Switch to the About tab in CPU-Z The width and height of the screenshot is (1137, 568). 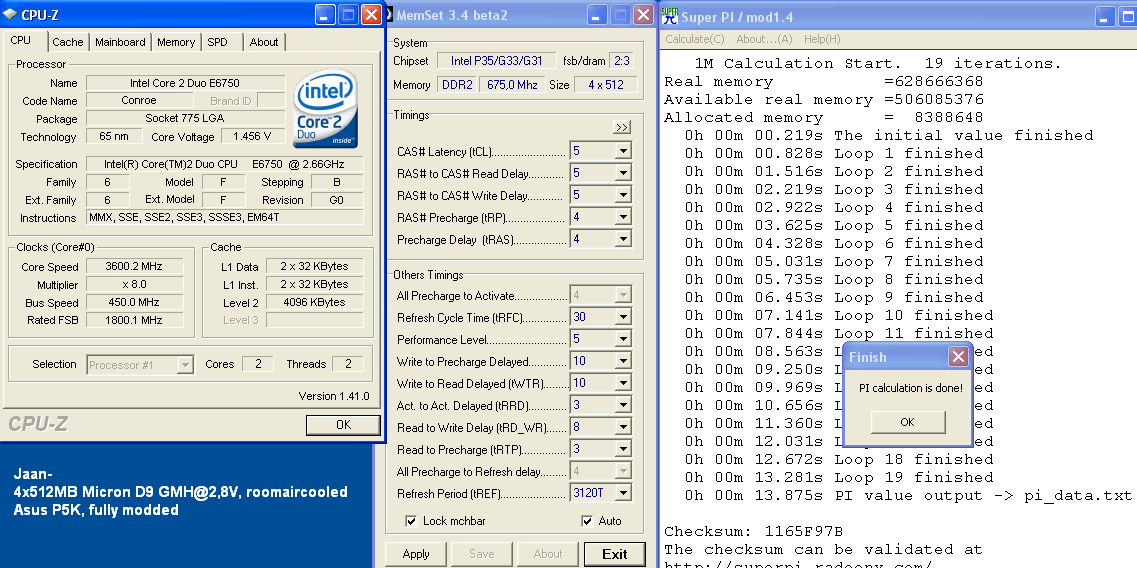click(264, 42)
